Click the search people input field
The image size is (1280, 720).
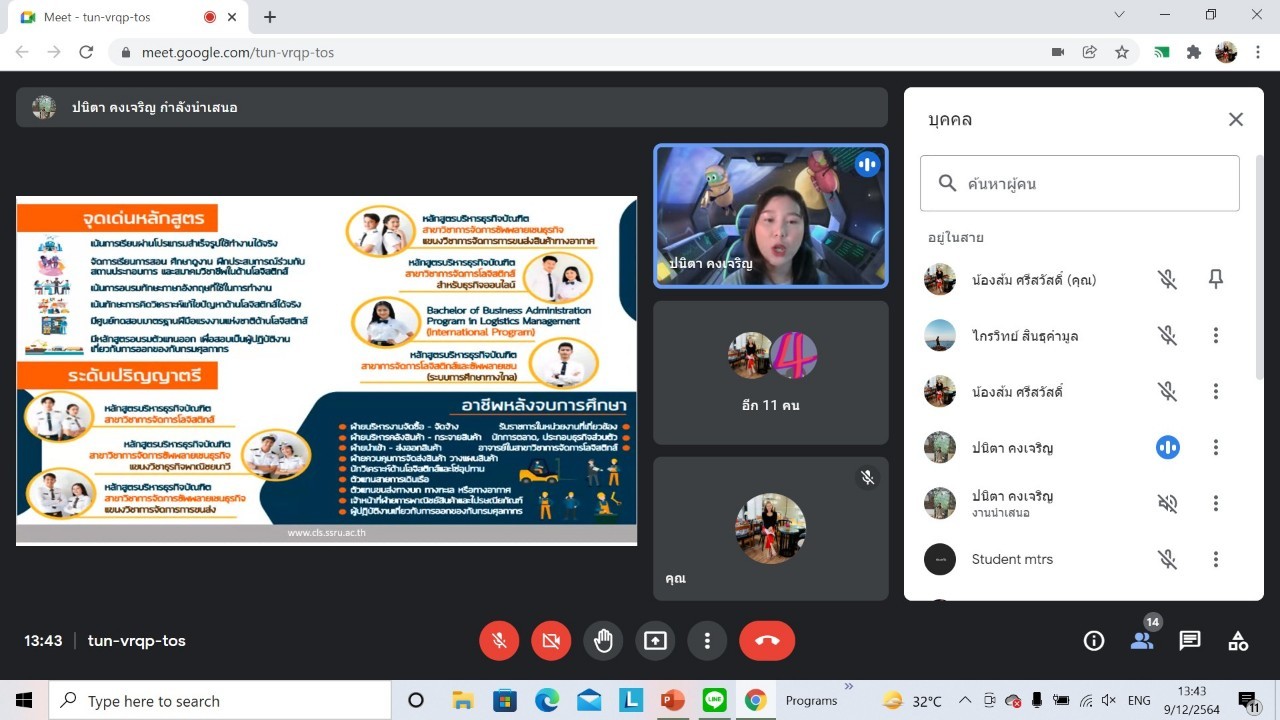1080,183
